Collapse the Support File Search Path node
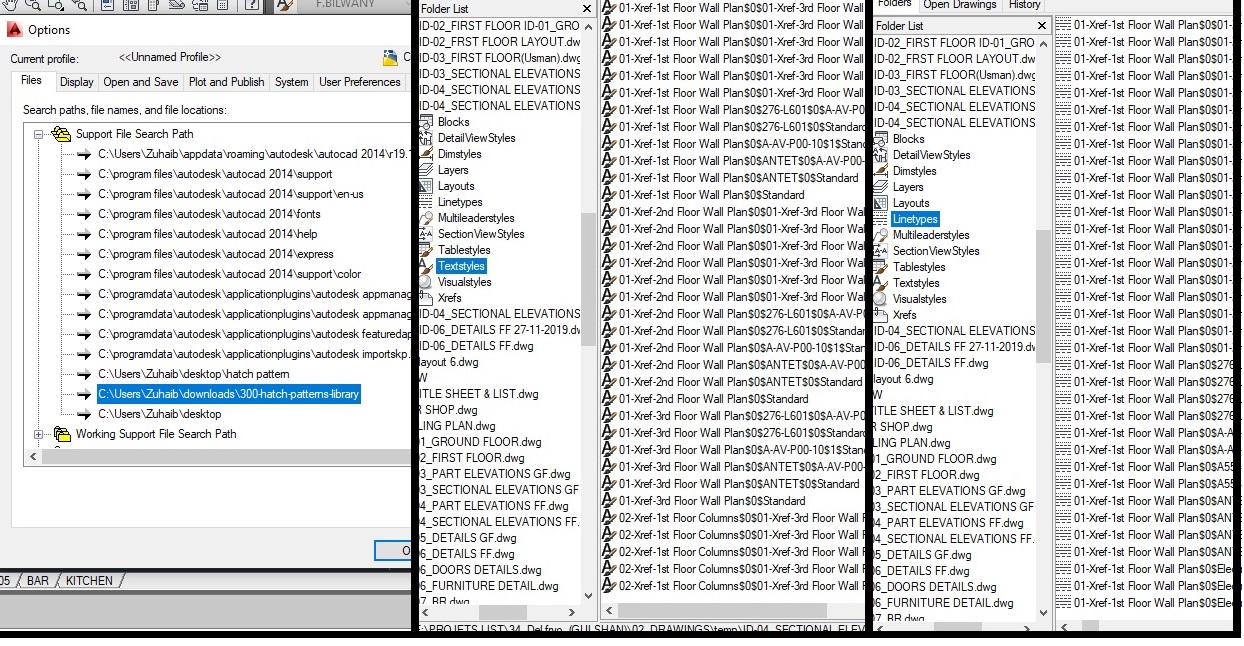Viewport: 1244px width, 646px height. (39, 134)
